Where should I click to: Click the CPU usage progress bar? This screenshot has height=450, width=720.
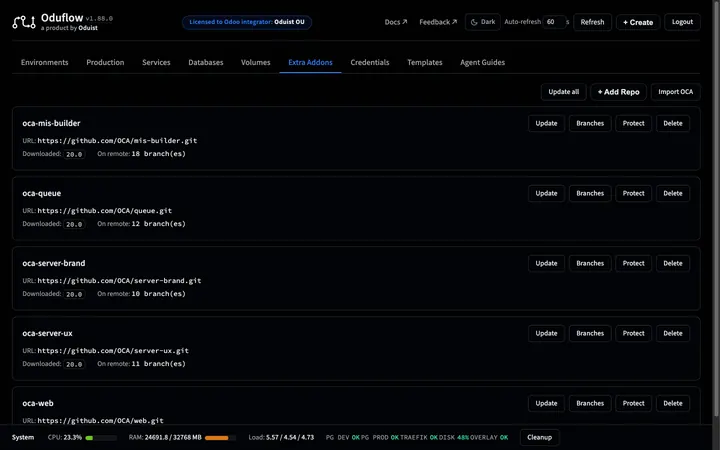coord(101,438)
